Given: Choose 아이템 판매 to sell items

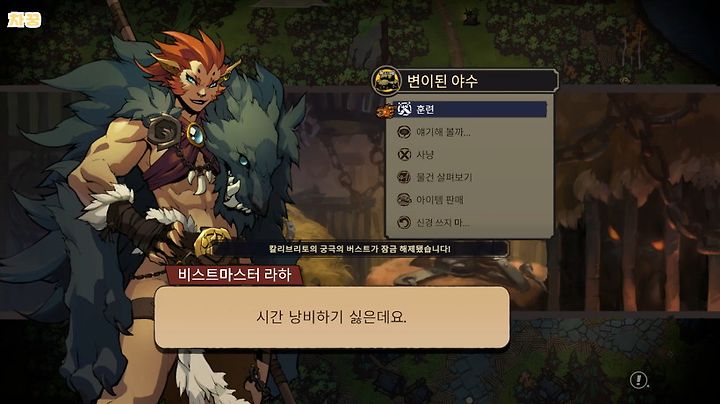Looking at the screenshot, I should 470,200.
